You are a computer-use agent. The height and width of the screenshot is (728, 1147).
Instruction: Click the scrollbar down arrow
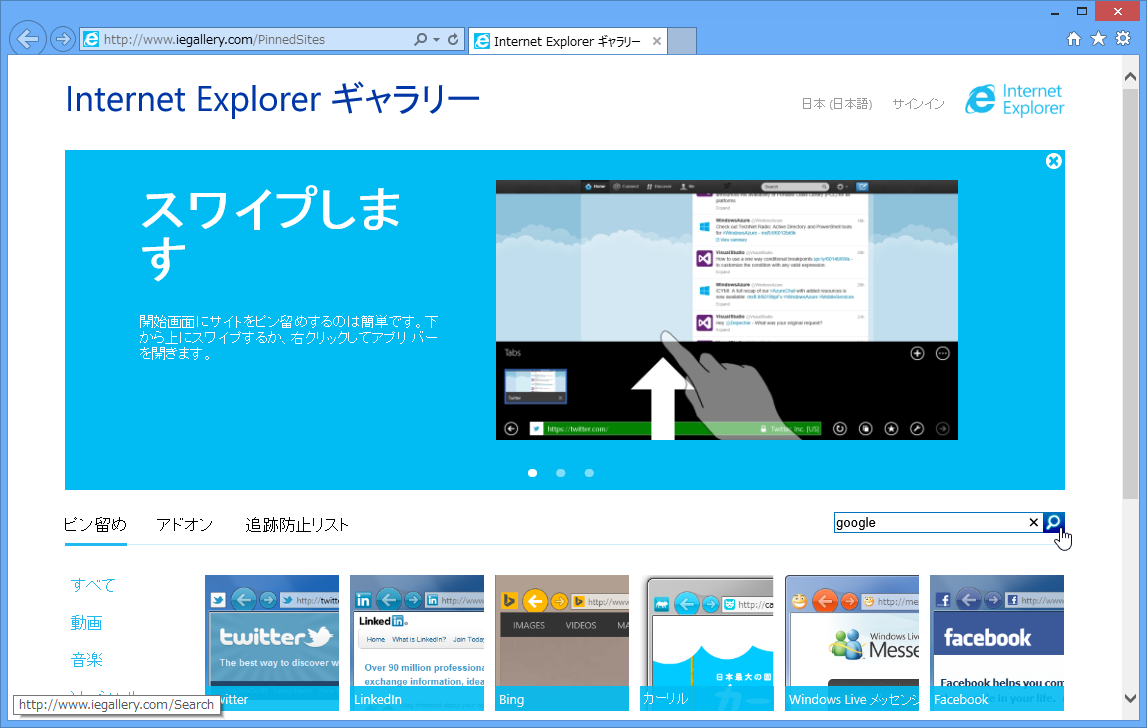pyautogui.click(x=1130, y=699)
